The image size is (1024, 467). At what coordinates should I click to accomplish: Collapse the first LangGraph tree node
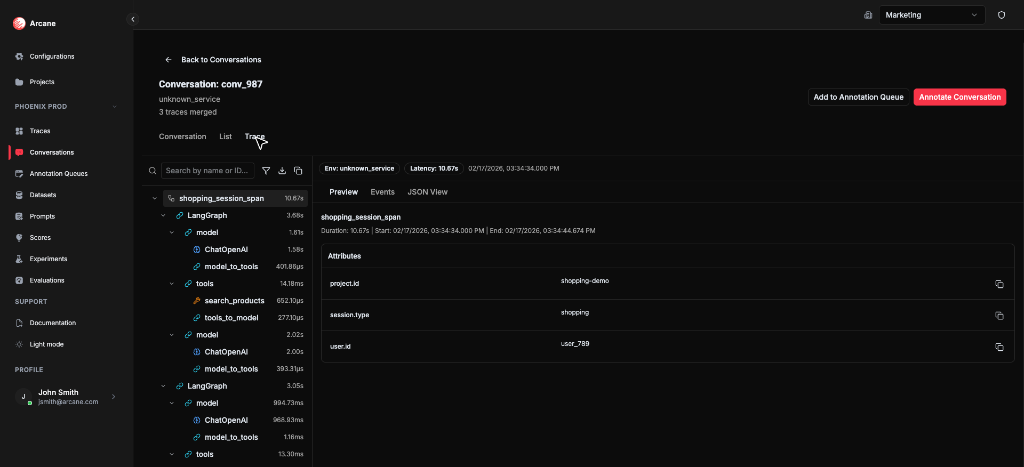[x=163, y=215]
